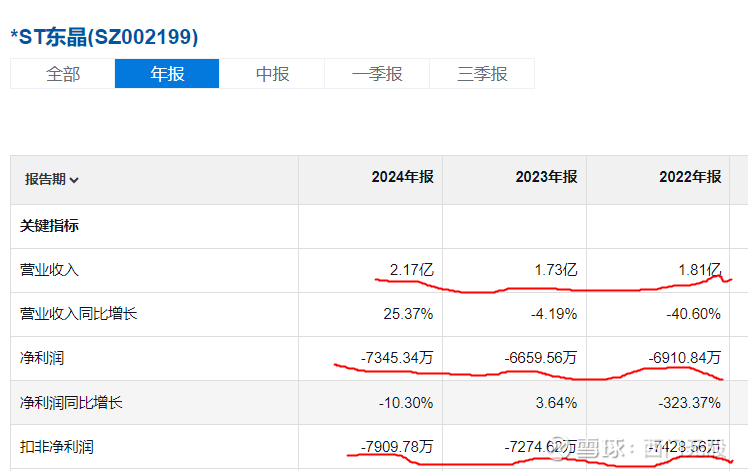Select the 年报 tab
The height and width of the screenshot is (471, 748).
(167, 74)
